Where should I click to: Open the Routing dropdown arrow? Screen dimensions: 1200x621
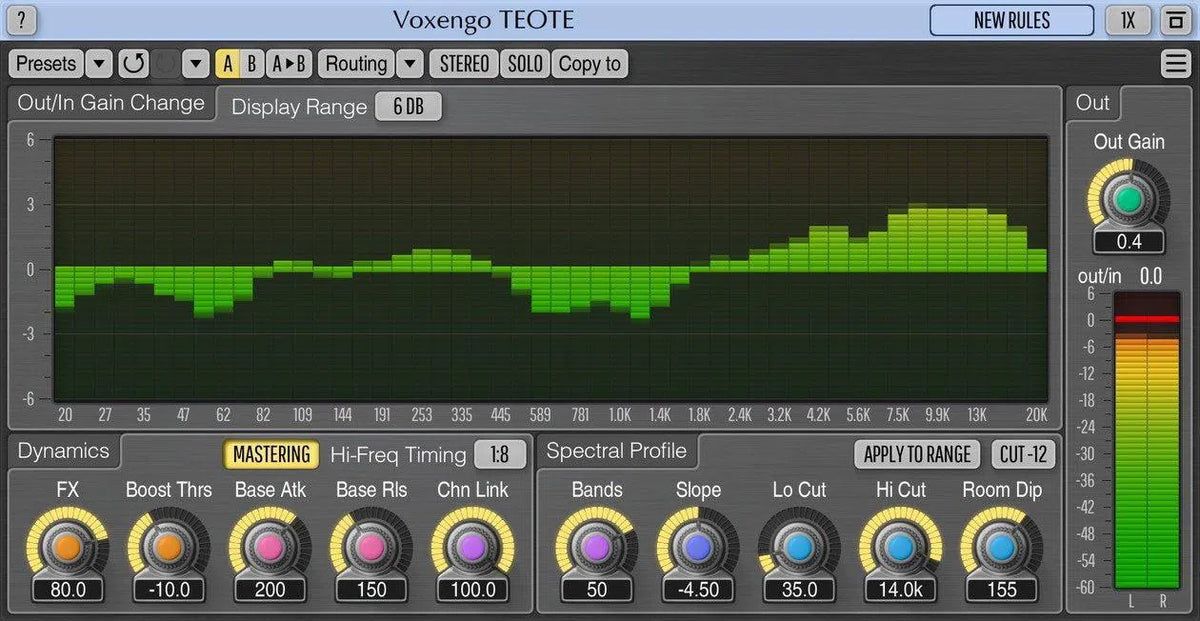[x=410, y=63]
